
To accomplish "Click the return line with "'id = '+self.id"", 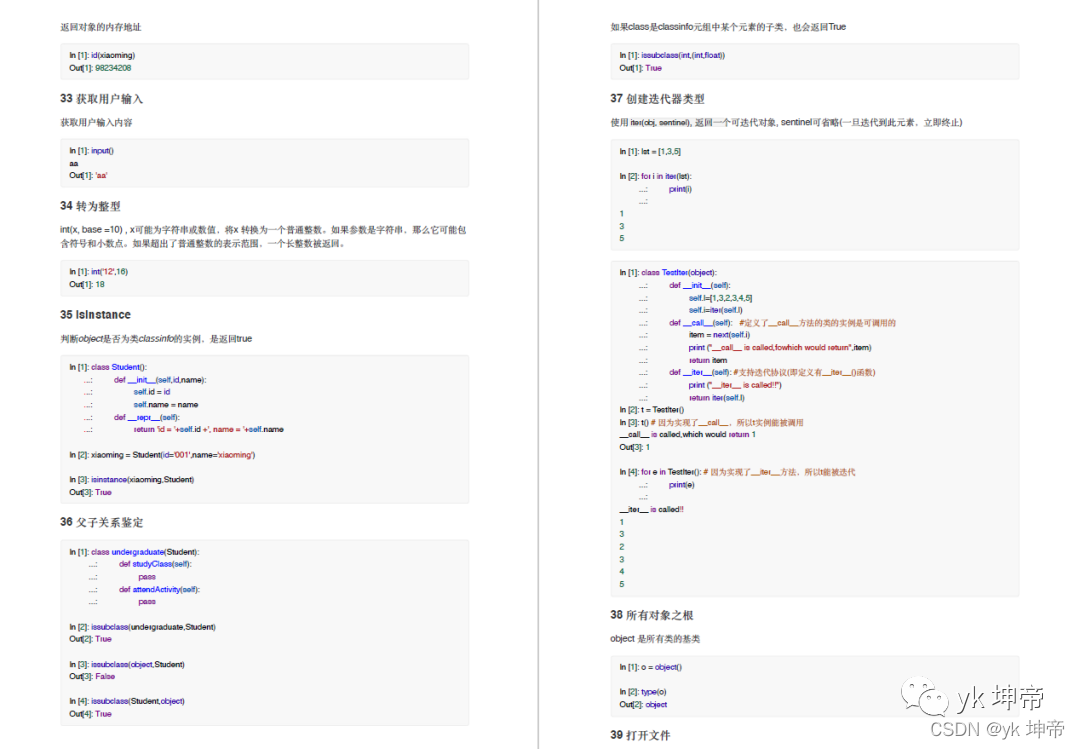I will [x=209, y=429].
